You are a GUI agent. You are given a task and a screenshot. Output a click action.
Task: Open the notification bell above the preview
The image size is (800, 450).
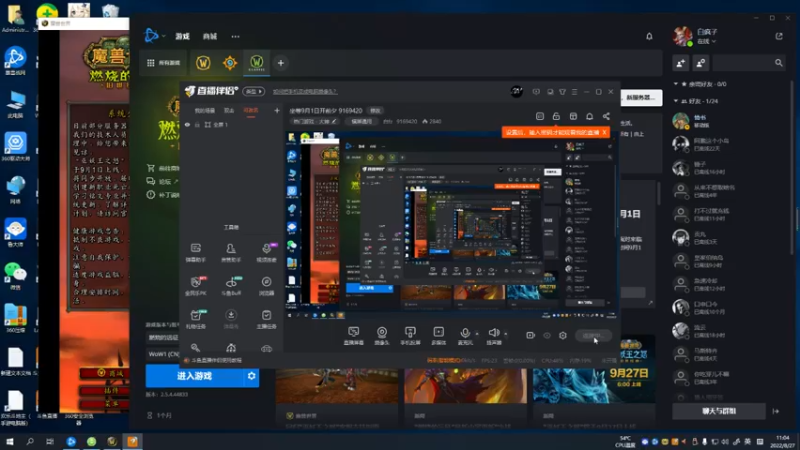(x=589, y=116)
